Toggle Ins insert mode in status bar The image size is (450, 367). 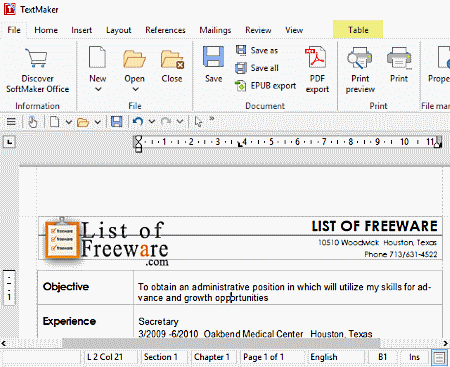(414, 357)
